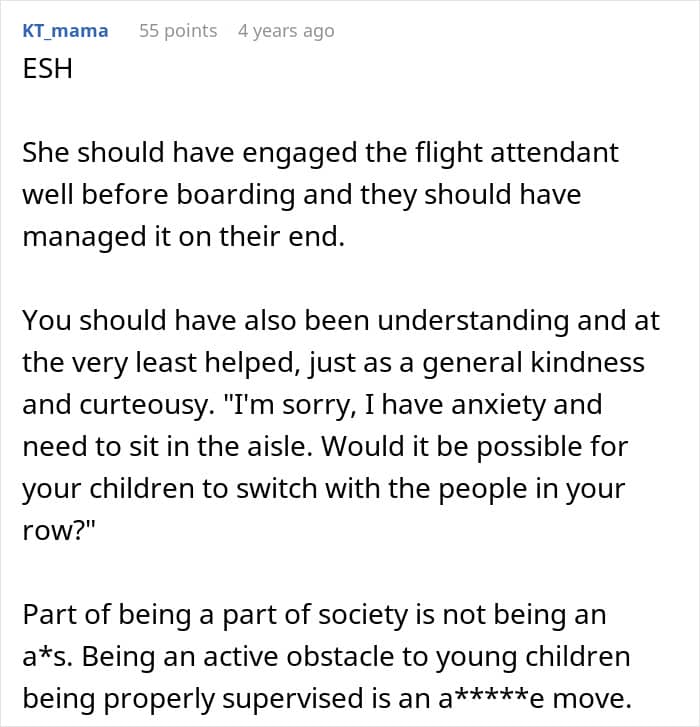The width and height of the screenshot is (700, 727).
Task: Click the phrase 'managed it on their end'
Action: [x=182, y=237]
